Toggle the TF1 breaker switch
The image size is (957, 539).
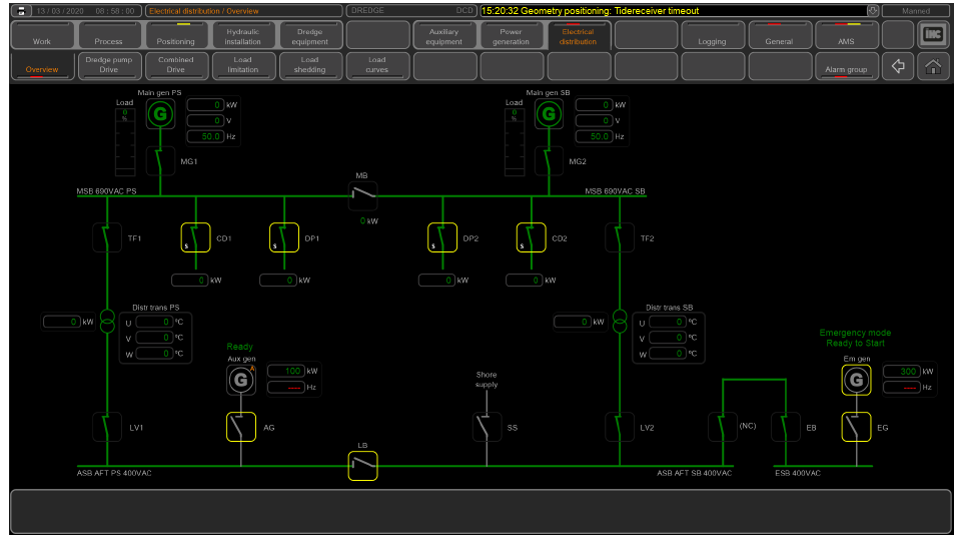tap(107, 237)
